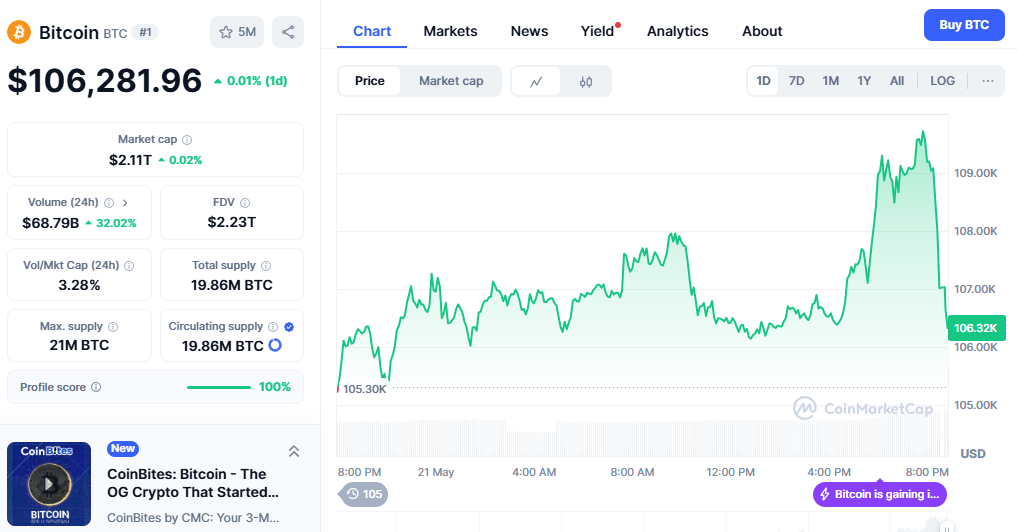Image resolution: width=1017 pixels, height=532 pixels.
Task: Switch to the candlestick chart view
Action: pyautogui.click(x=586, y=81)
